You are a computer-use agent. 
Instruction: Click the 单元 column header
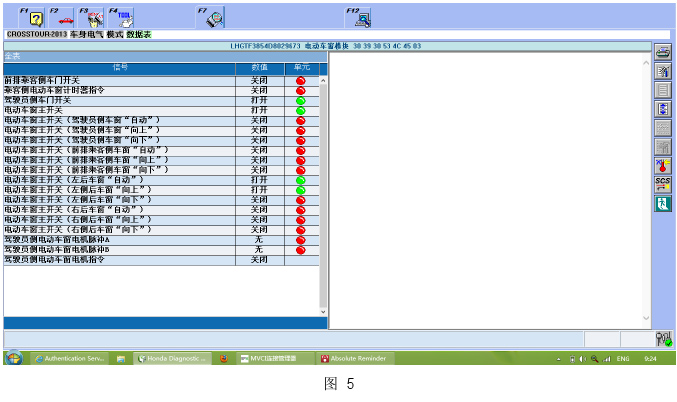[302, 67]
